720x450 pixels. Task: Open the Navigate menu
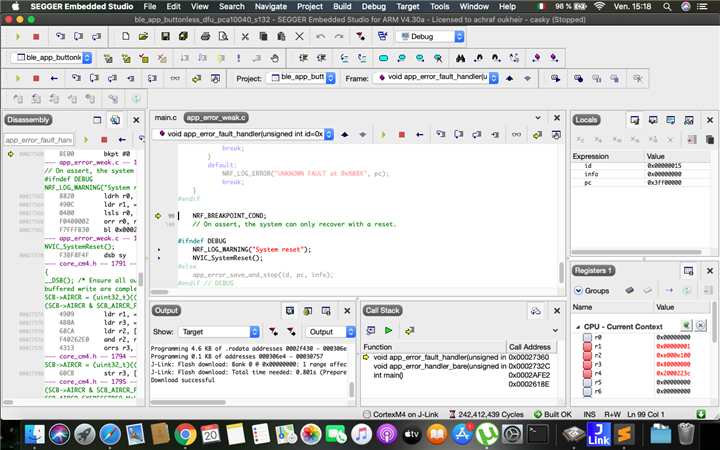click(x=271, y=6)
